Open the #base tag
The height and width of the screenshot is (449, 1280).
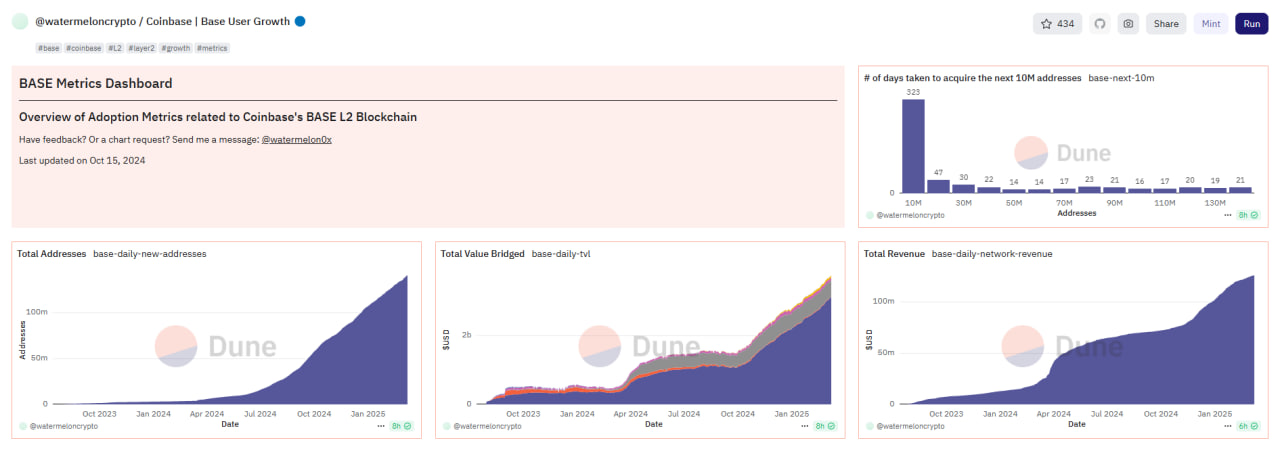point(49,47)
